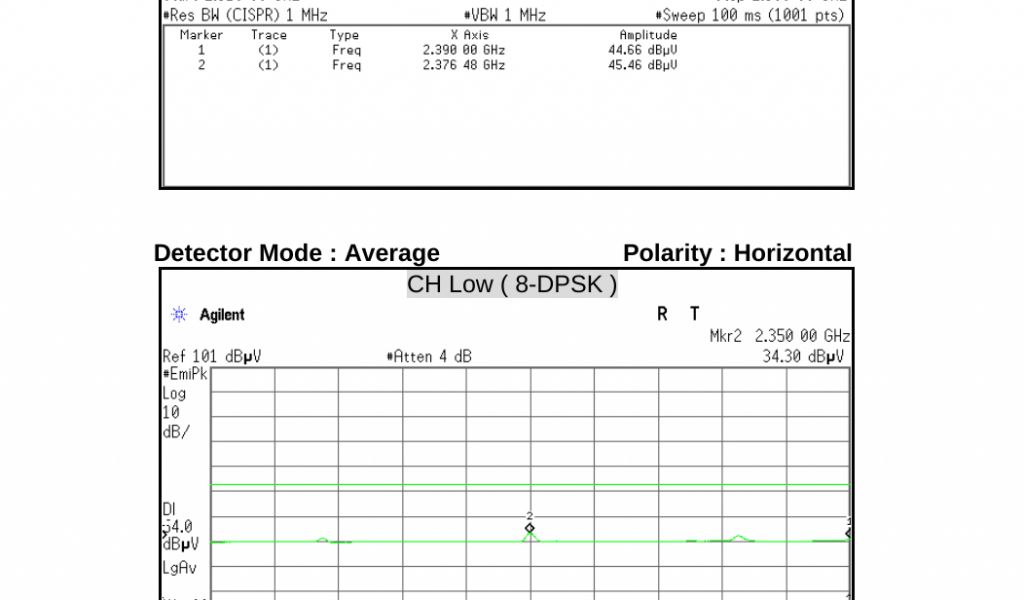Click the CH Low ( 8-DPSK ) title

coord(511,285)
